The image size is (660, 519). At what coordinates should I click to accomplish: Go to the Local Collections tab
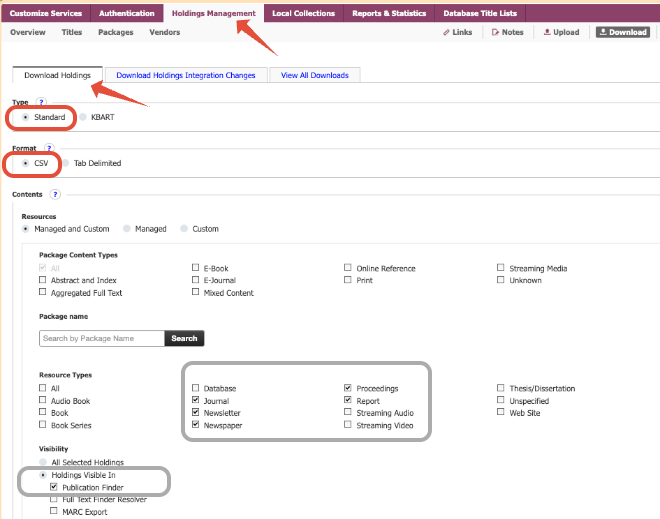click(x=303, y=13)
